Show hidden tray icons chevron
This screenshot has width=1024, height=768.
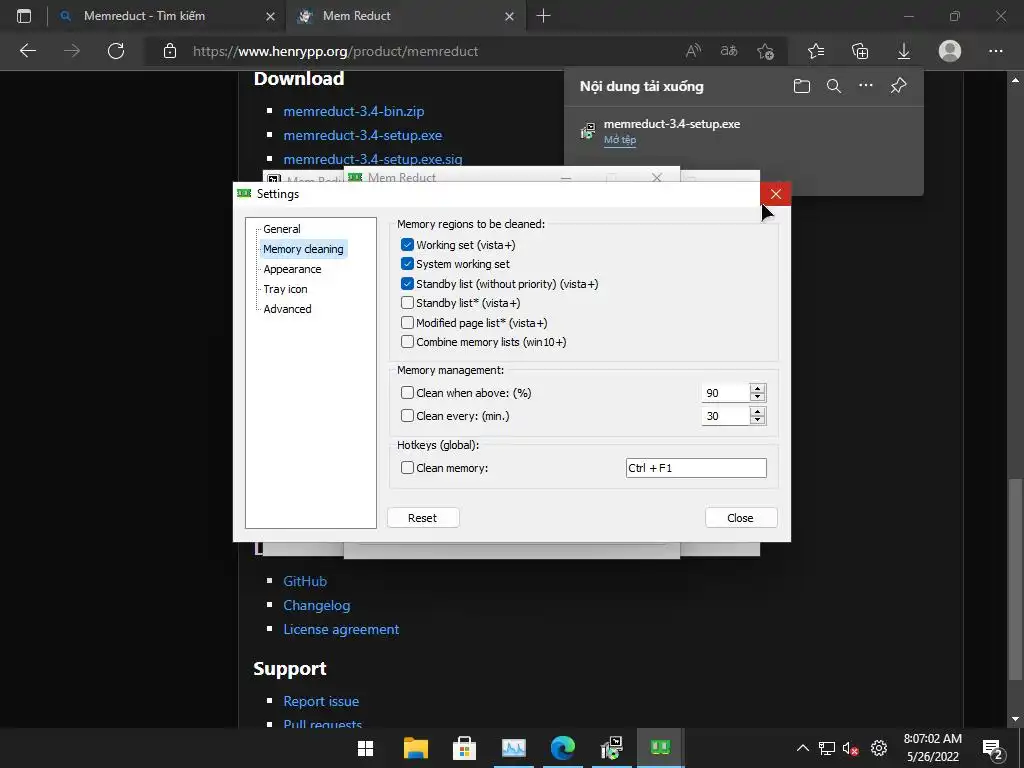[803, 748]
